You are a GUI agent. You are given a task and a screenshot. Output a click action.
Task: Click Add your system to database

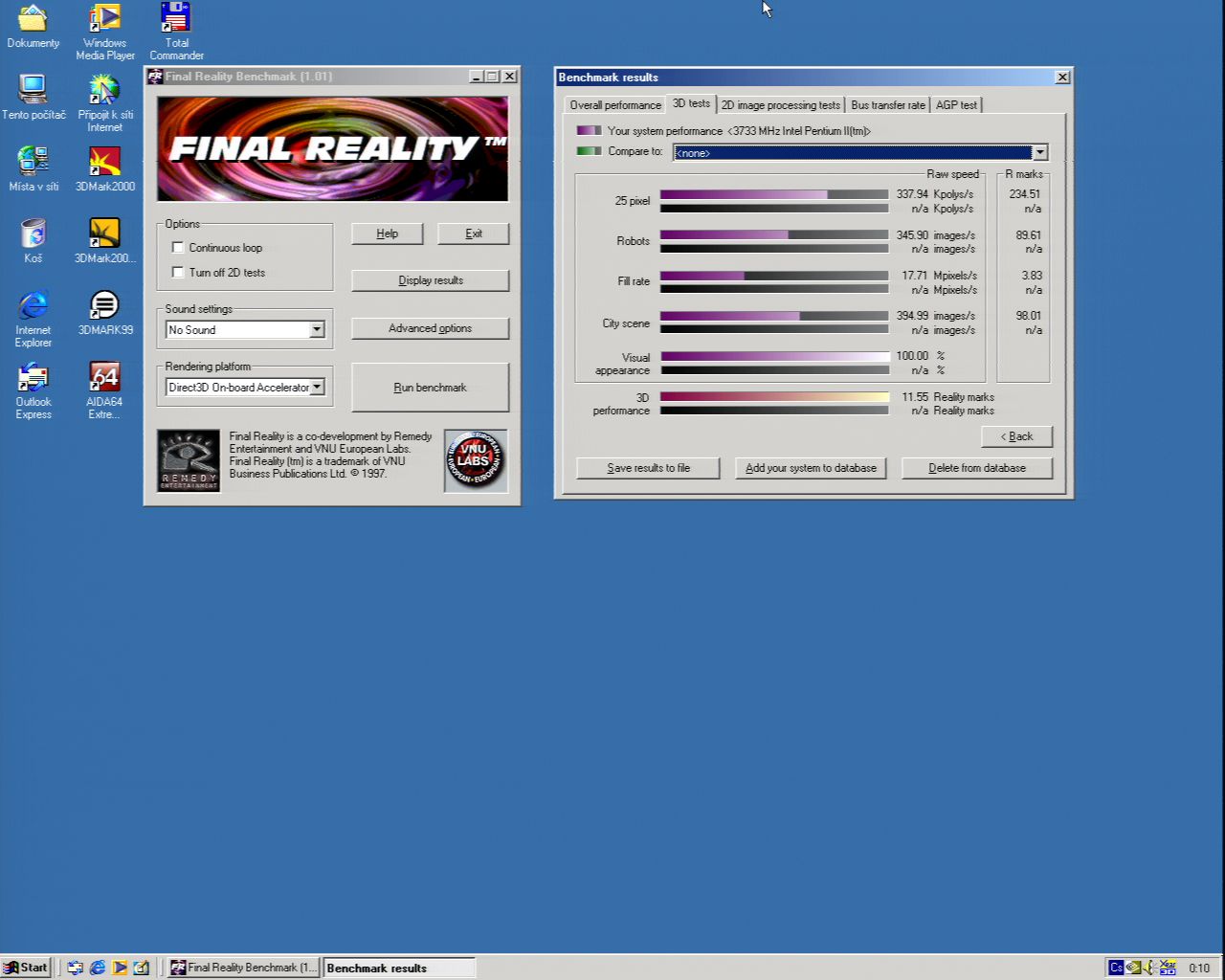[x=811, y=468]
